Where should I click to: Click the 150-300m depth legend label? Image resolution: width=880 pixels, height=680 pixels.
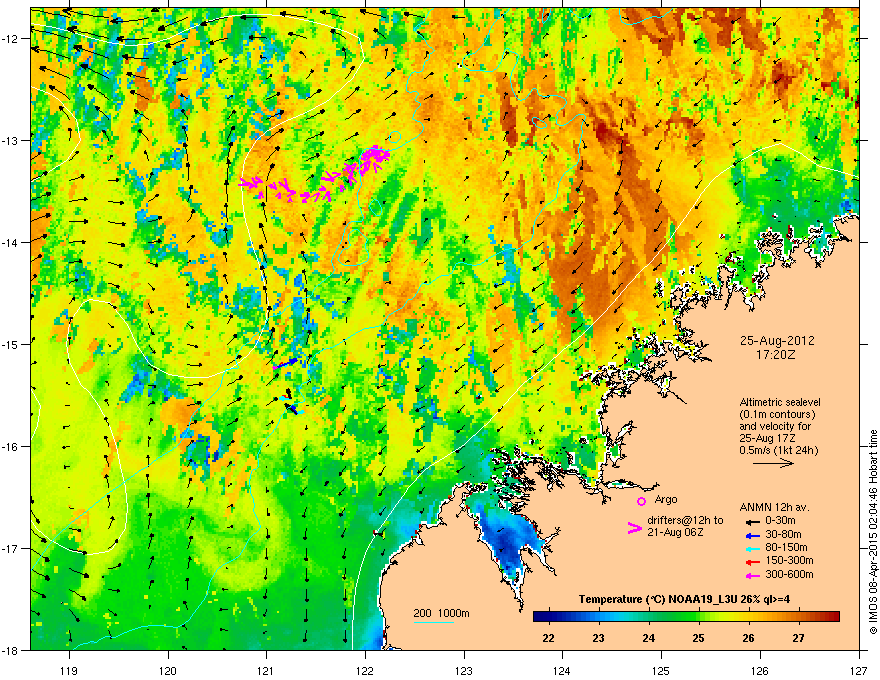point(789,561)
